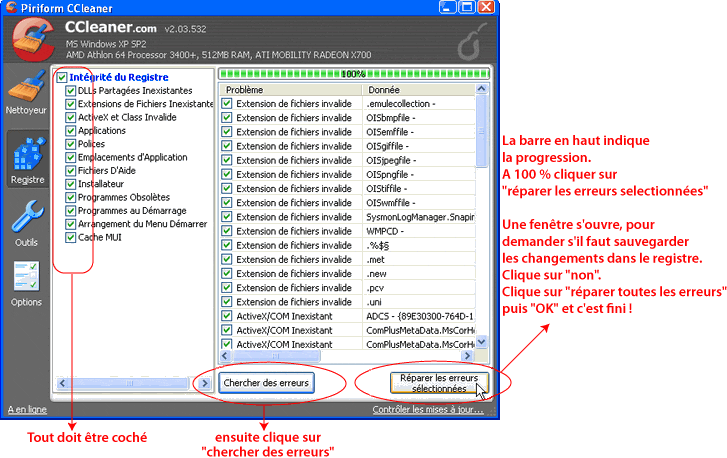This screenshot has width=727, height=458.
Task: Uncheck Programmes Obsolètes
Action: 70,197
